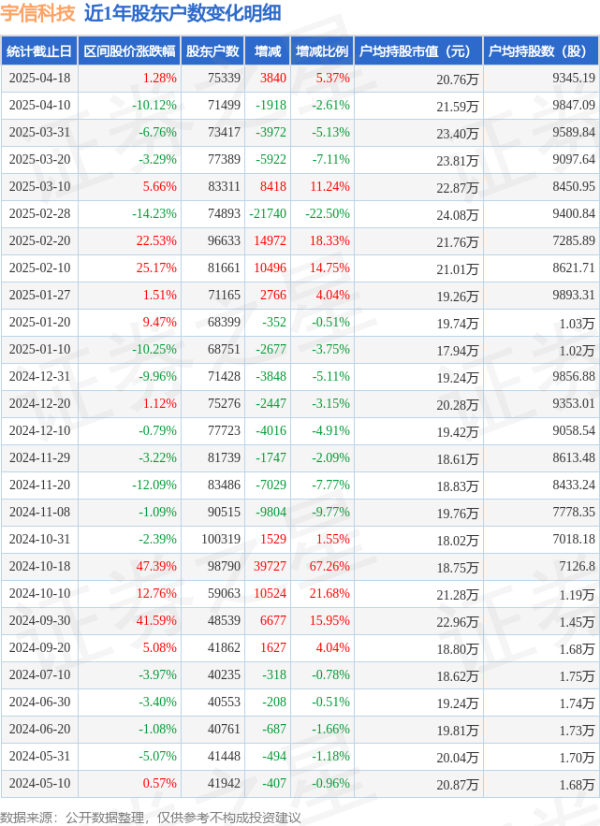Viewport: 600px width, 826px height.
Task: Click the average shares value 7126.8
Action: 577,566
